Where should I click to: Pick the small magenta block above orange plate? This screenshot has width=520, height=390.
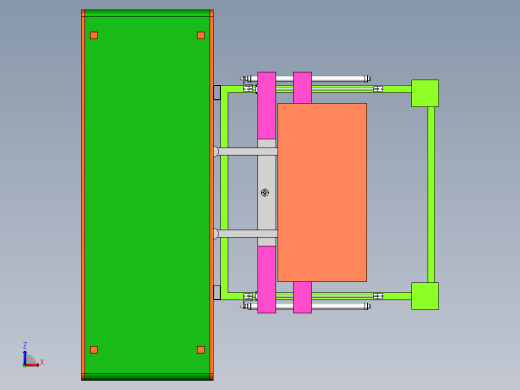(302, 88)
